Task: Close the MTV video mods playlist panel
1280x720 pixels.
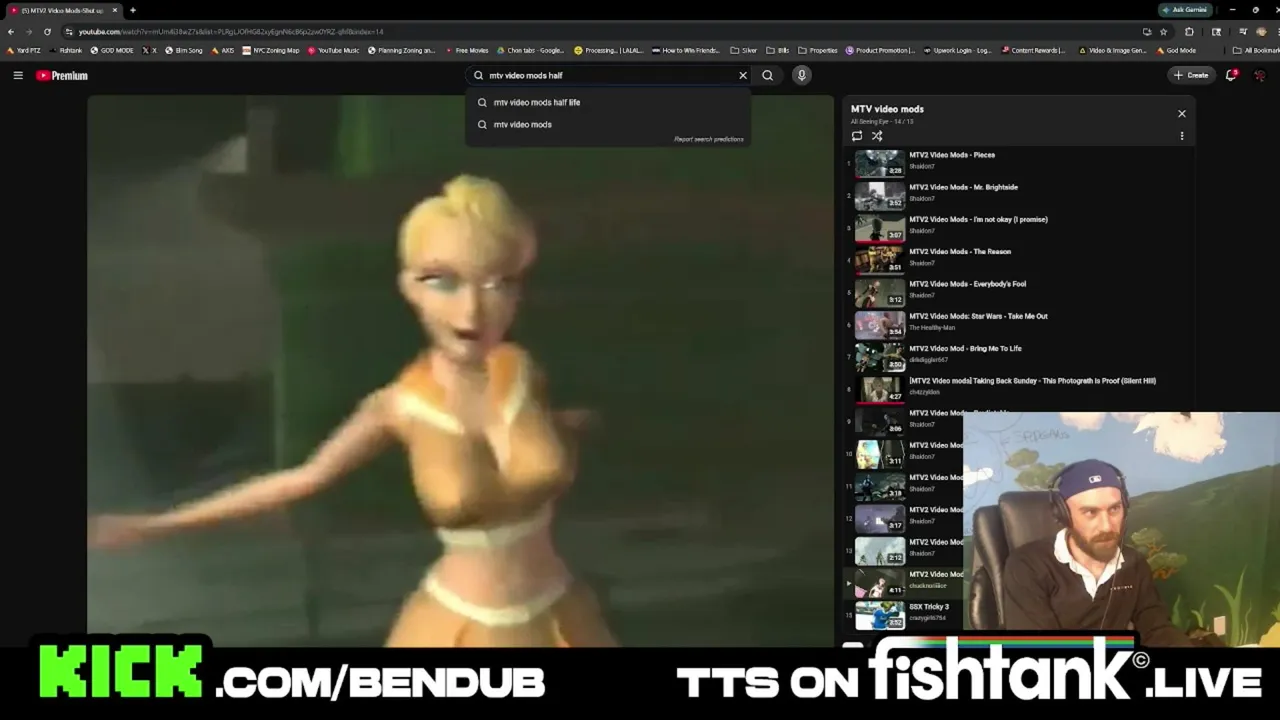Action: (x=1182, y=113)
